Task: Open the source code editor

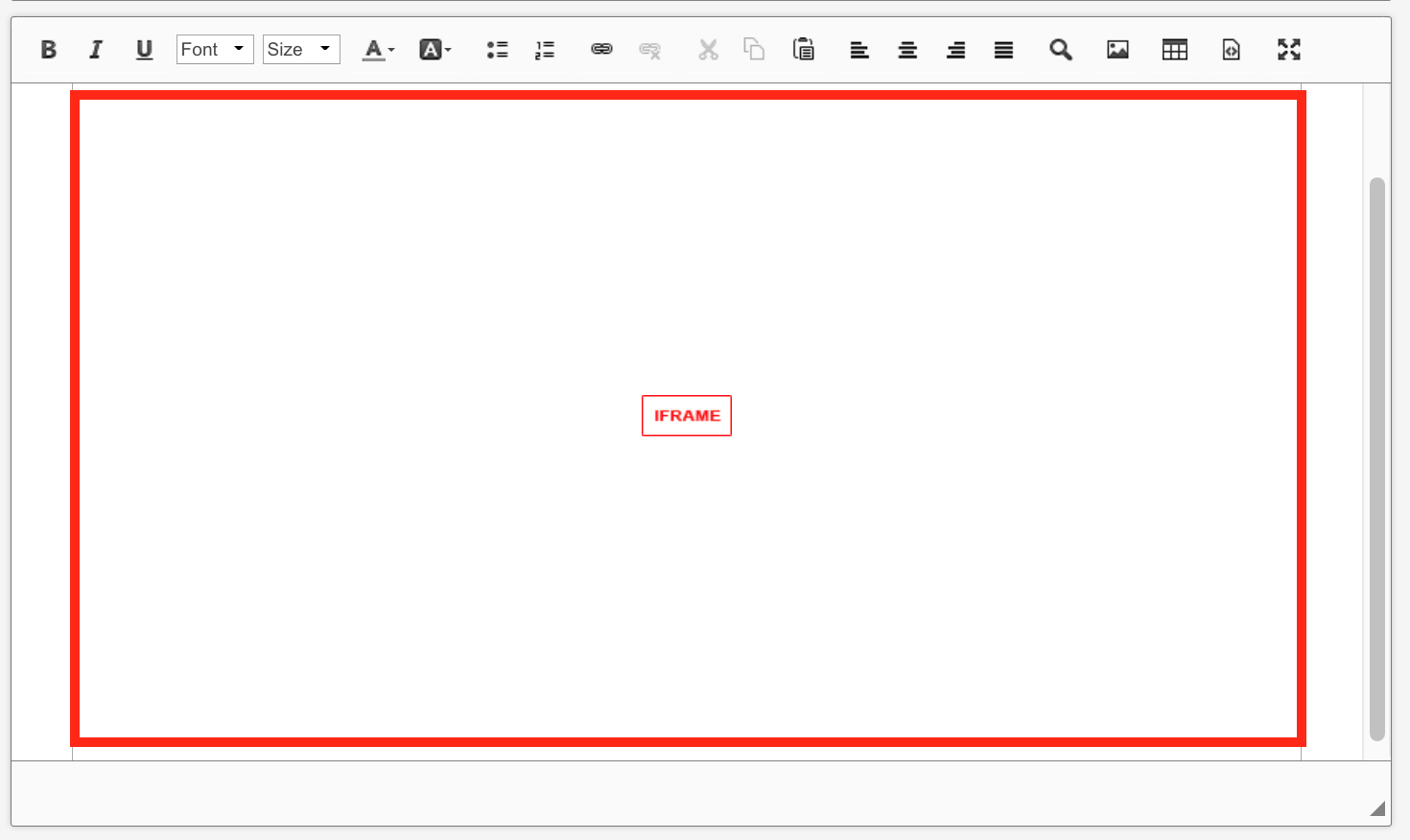Action: point(1231,49)
